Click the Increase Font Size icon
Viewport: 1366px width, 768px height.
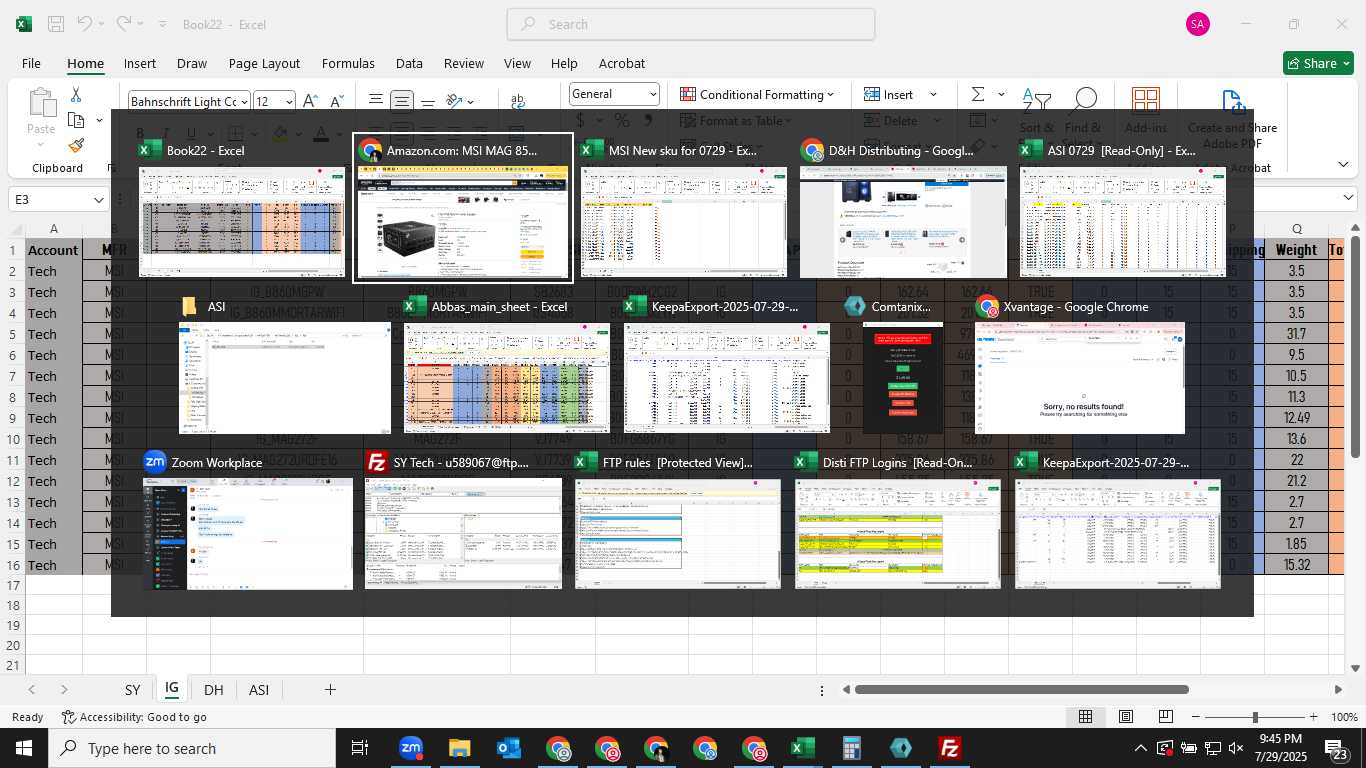coord(310,101)
